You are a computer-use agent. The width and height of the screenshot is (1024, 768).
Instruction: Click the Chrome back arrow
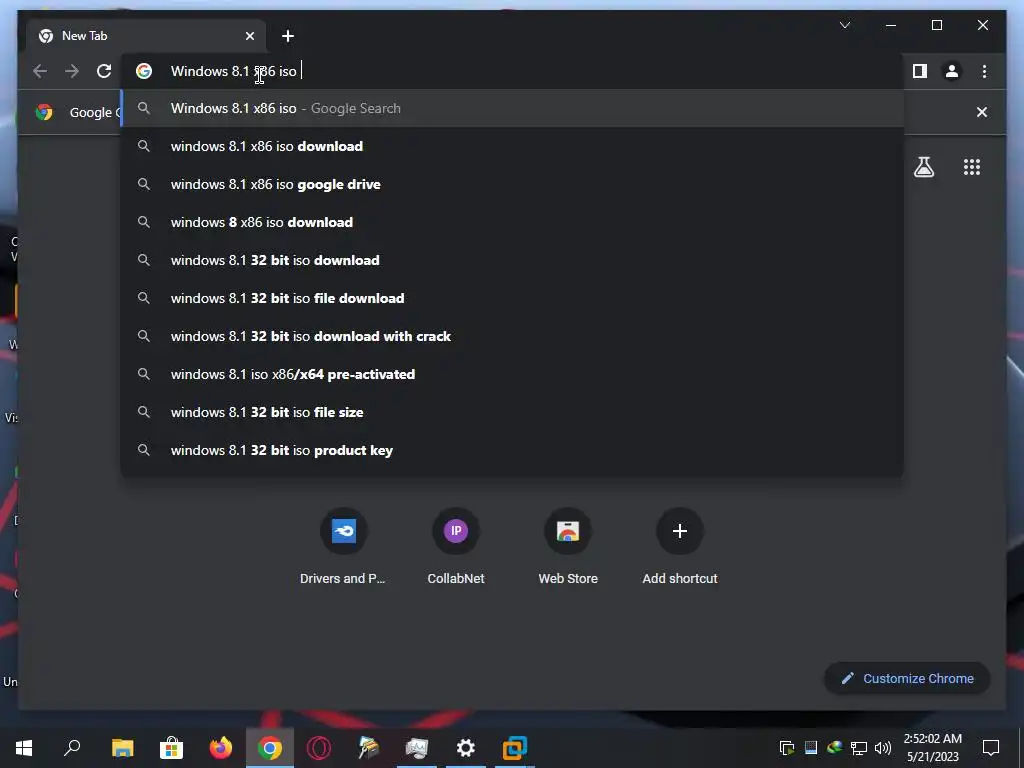(40, 71)
